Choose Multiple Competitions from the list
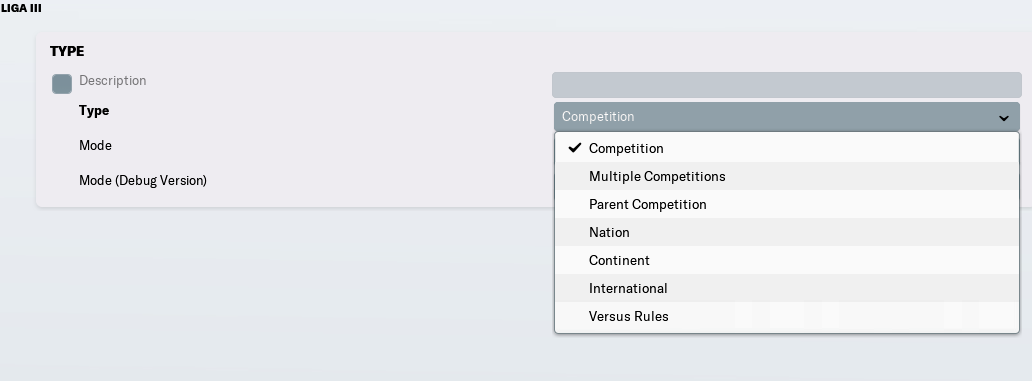1032x381 pixels. (787, 176)
